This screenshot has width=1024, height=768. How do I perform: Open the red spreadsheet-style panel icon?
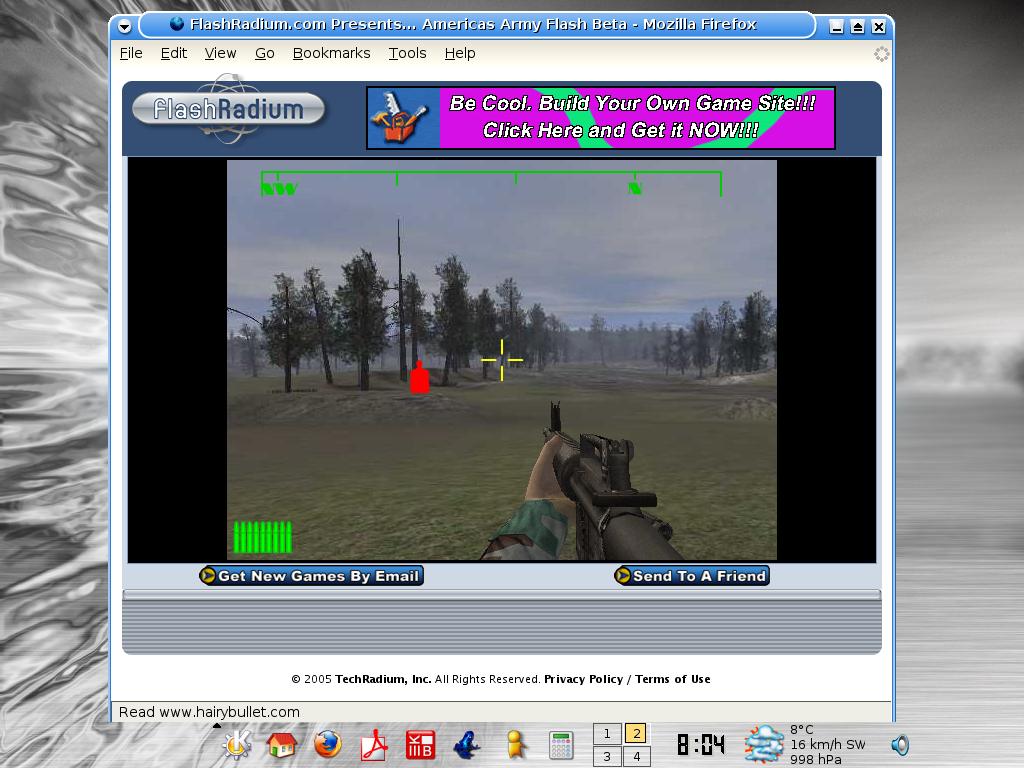[420, 744]
